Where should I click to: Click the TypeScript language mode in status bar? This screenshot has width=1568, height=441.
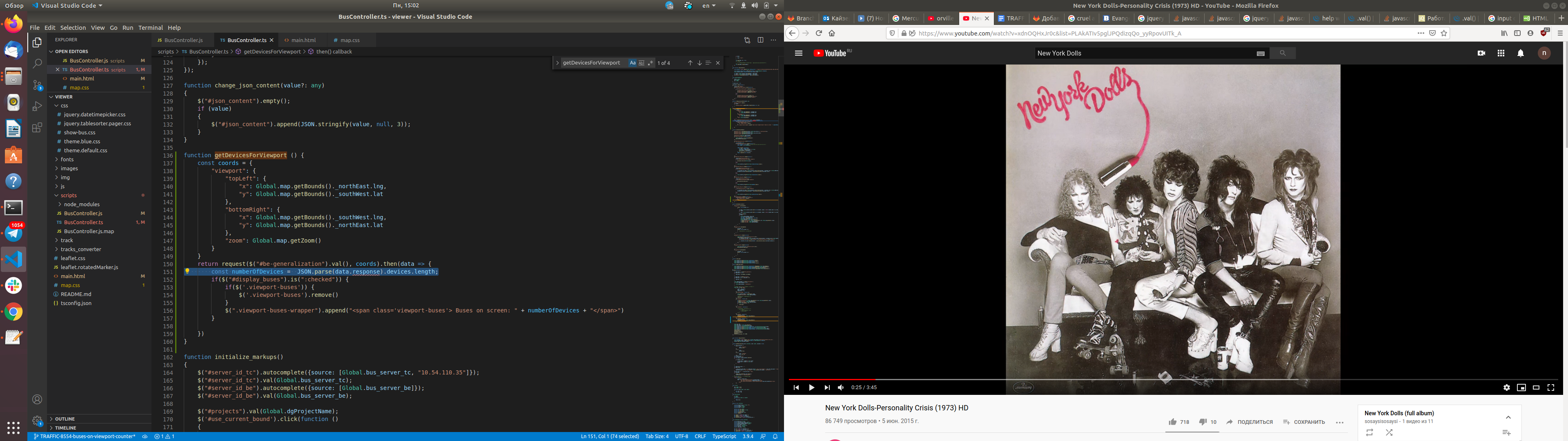724,436
